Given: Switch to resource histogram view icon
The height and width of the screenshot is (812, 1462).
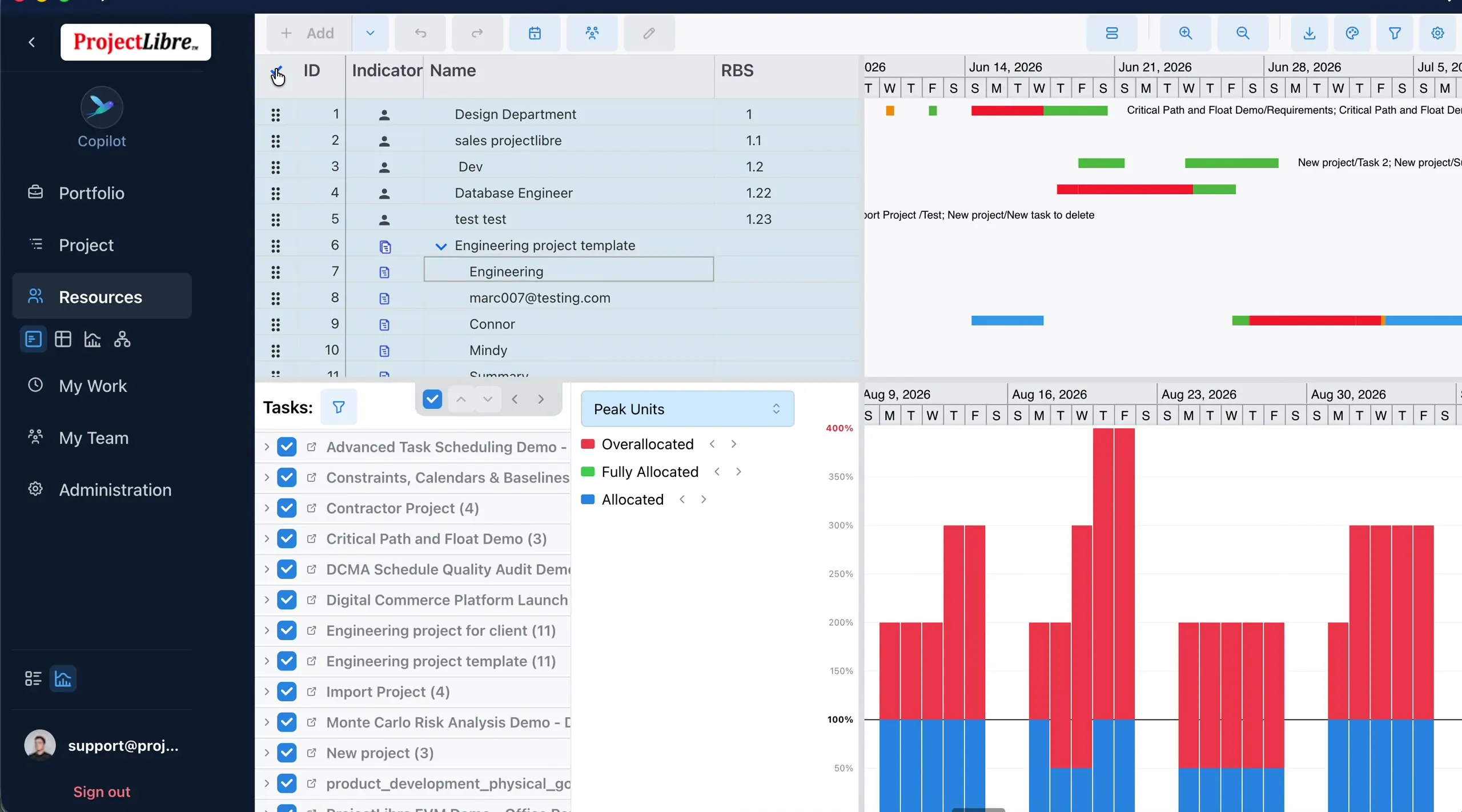Looking at the screenshot, I should point(93,339).
